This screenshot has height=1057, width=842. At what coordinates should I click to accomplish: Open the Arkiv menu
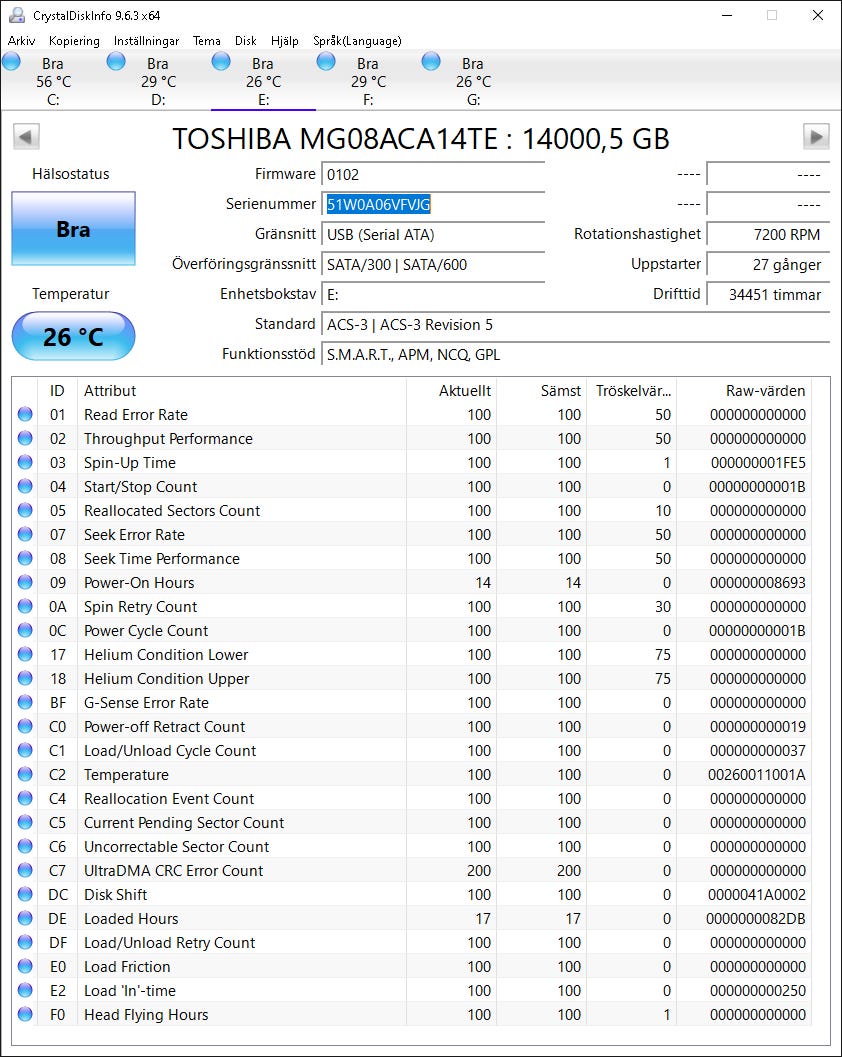pos(22,41)
